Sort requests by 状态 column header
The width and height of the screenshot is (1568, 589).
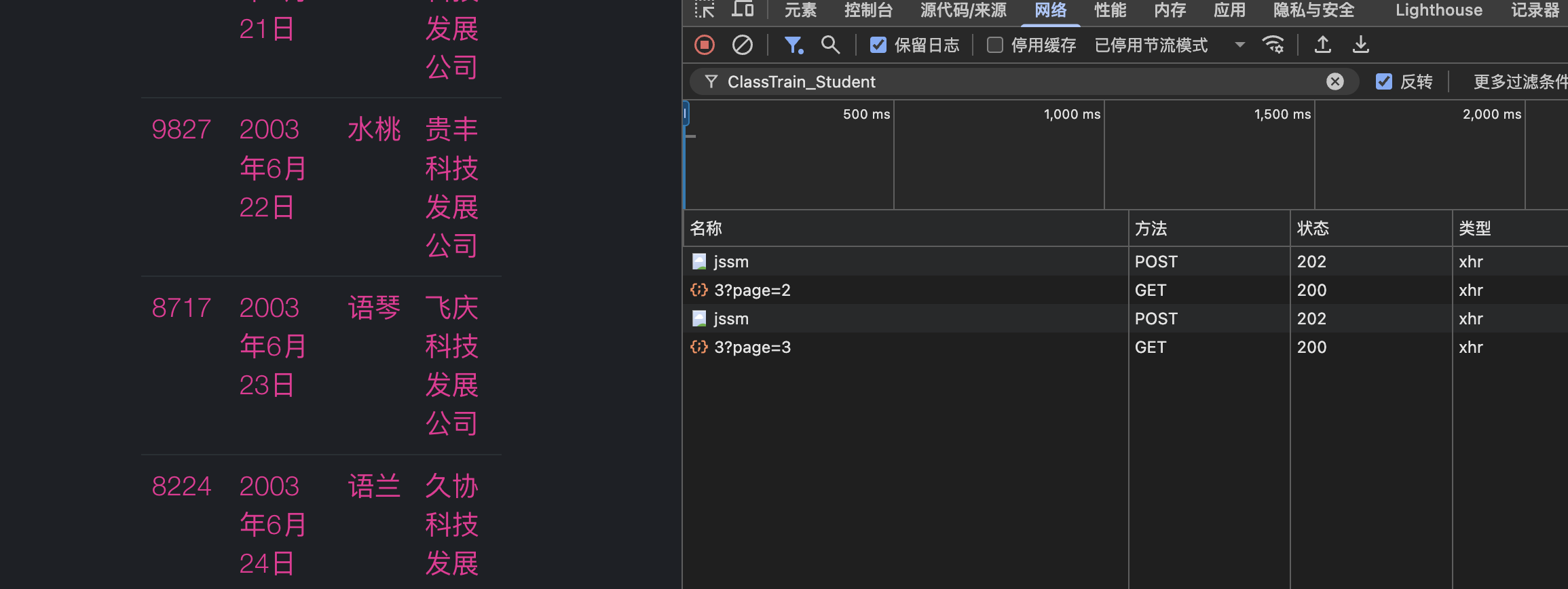click(1313, 228)
